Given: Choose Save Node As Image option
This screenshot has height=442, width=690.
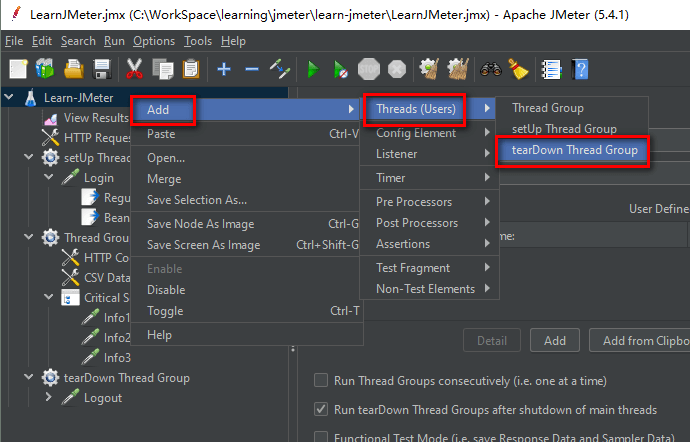Looking at the screenshot, I should [246, 224].
